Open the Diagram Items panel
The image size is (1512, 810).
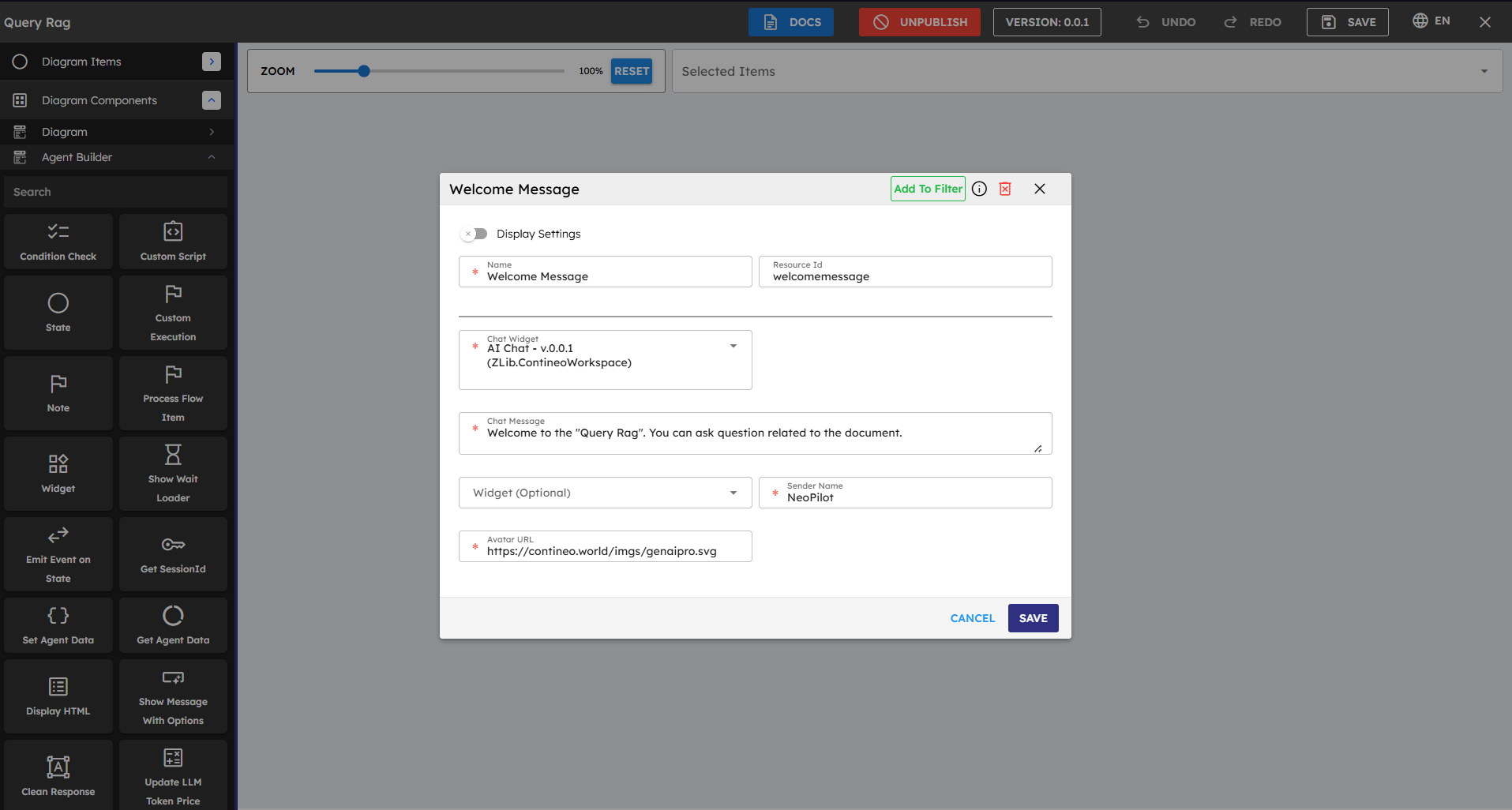coord(212,62)
